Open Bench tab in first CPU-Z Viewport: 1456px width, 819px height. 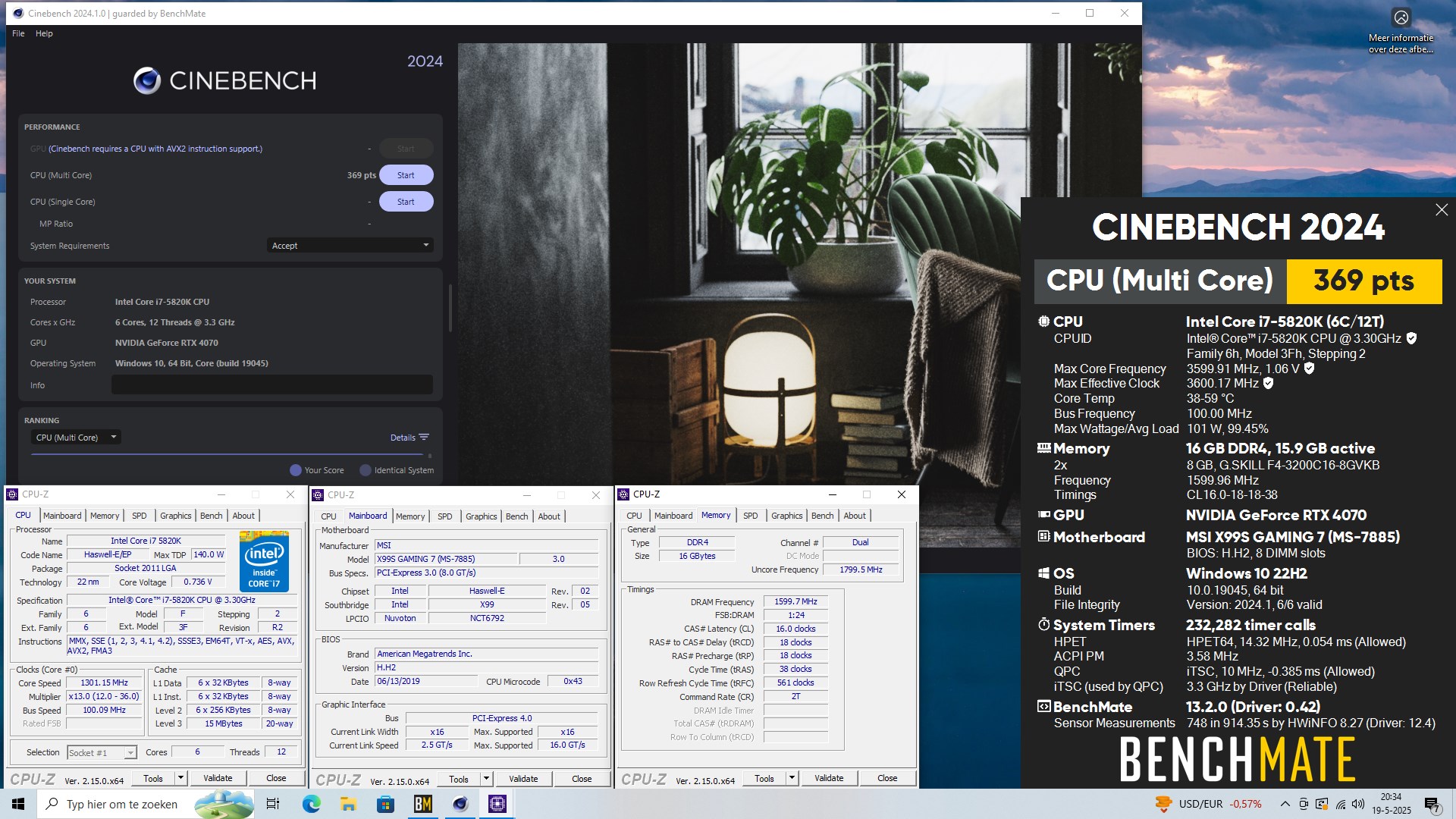pos(211,516)
